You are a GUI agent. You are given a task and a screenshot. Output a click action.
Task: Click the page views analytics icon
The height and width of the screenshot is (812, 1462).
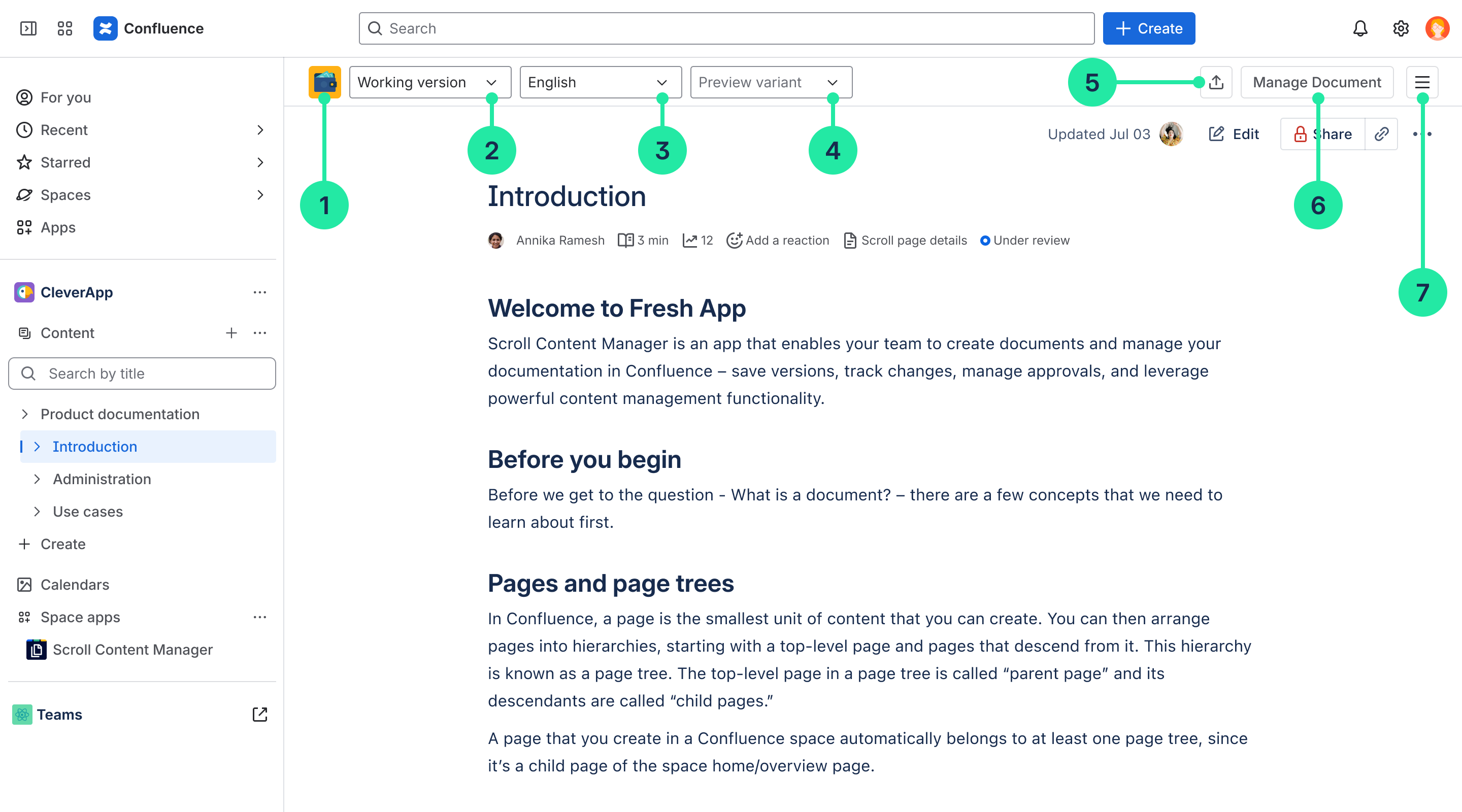coord(689,241)
